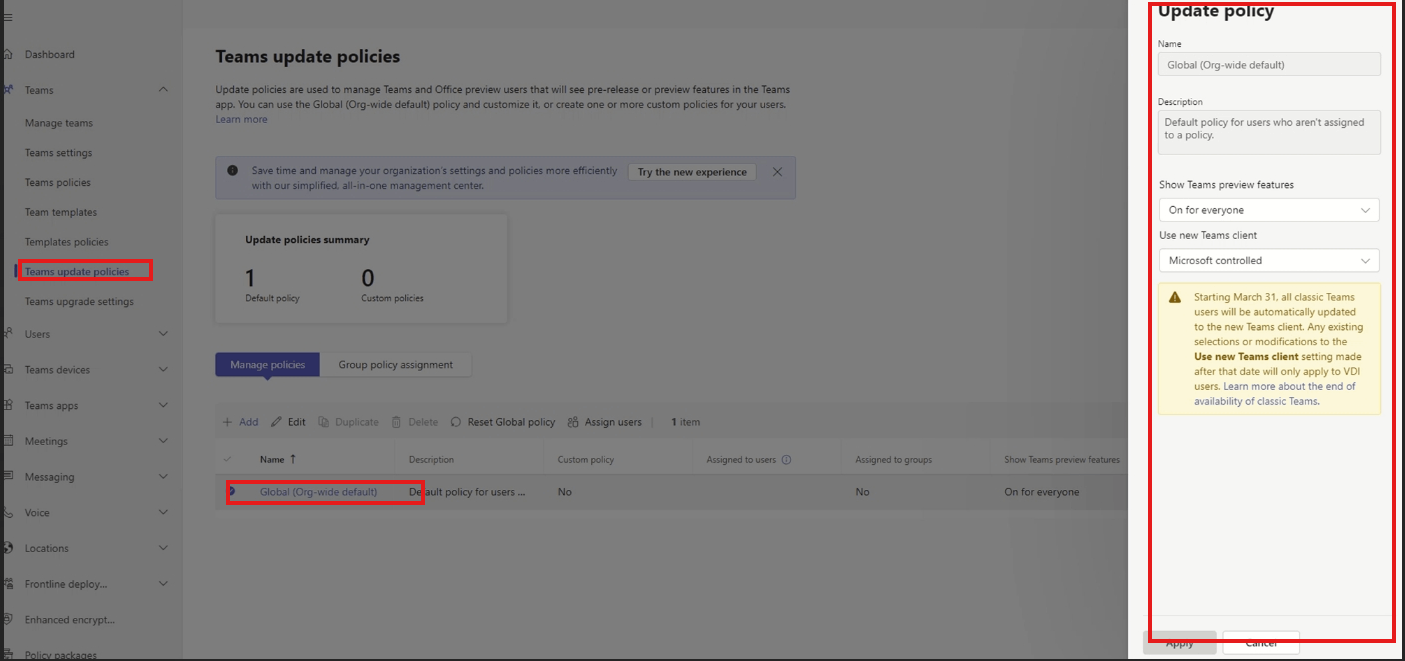Viewport: 1405px width, 661px height.
Task: Expand the Teams apps section
Action: pos(163,405)
